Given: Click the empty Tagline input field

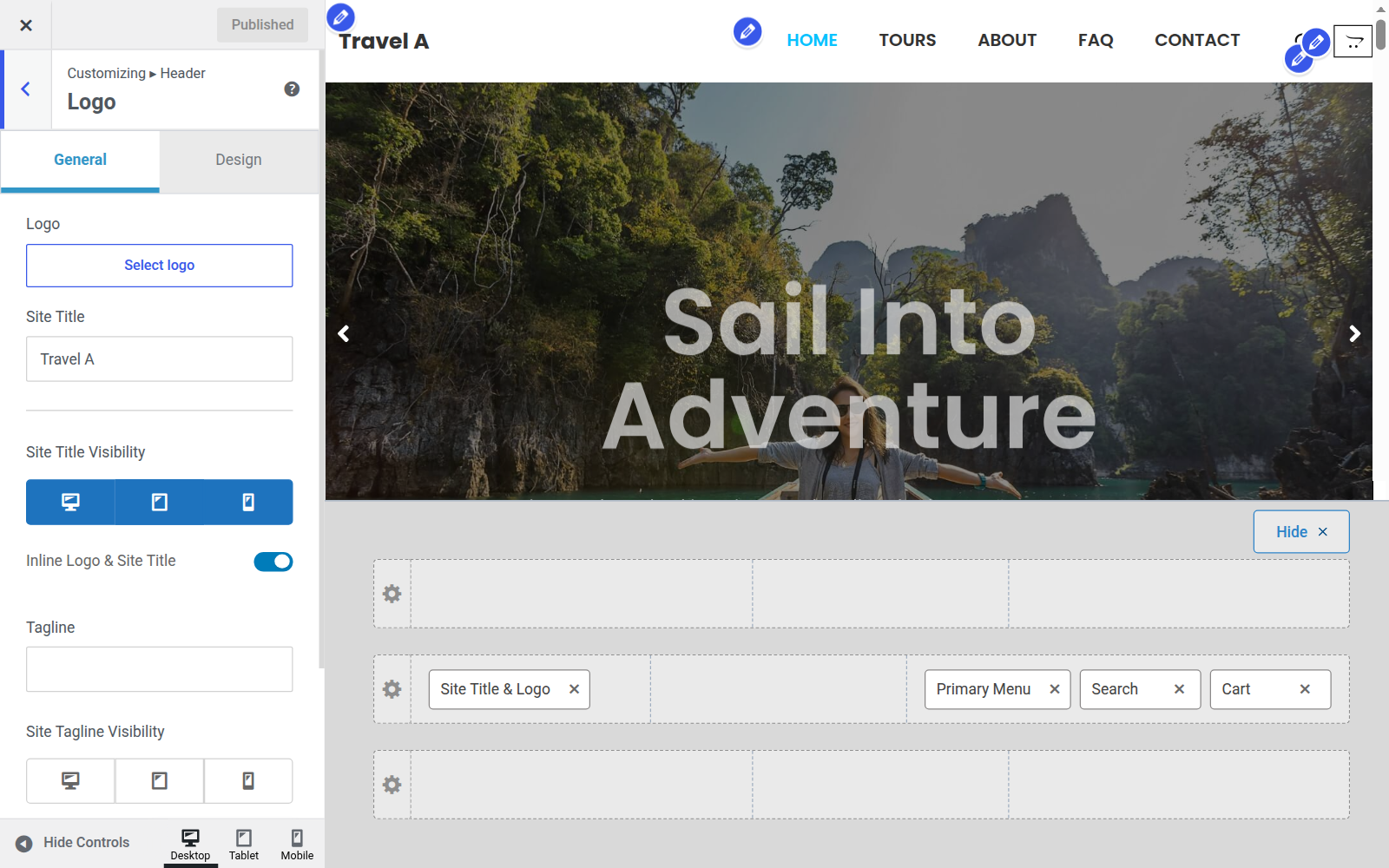Looking at the screenshot, I should coord(160,669).
